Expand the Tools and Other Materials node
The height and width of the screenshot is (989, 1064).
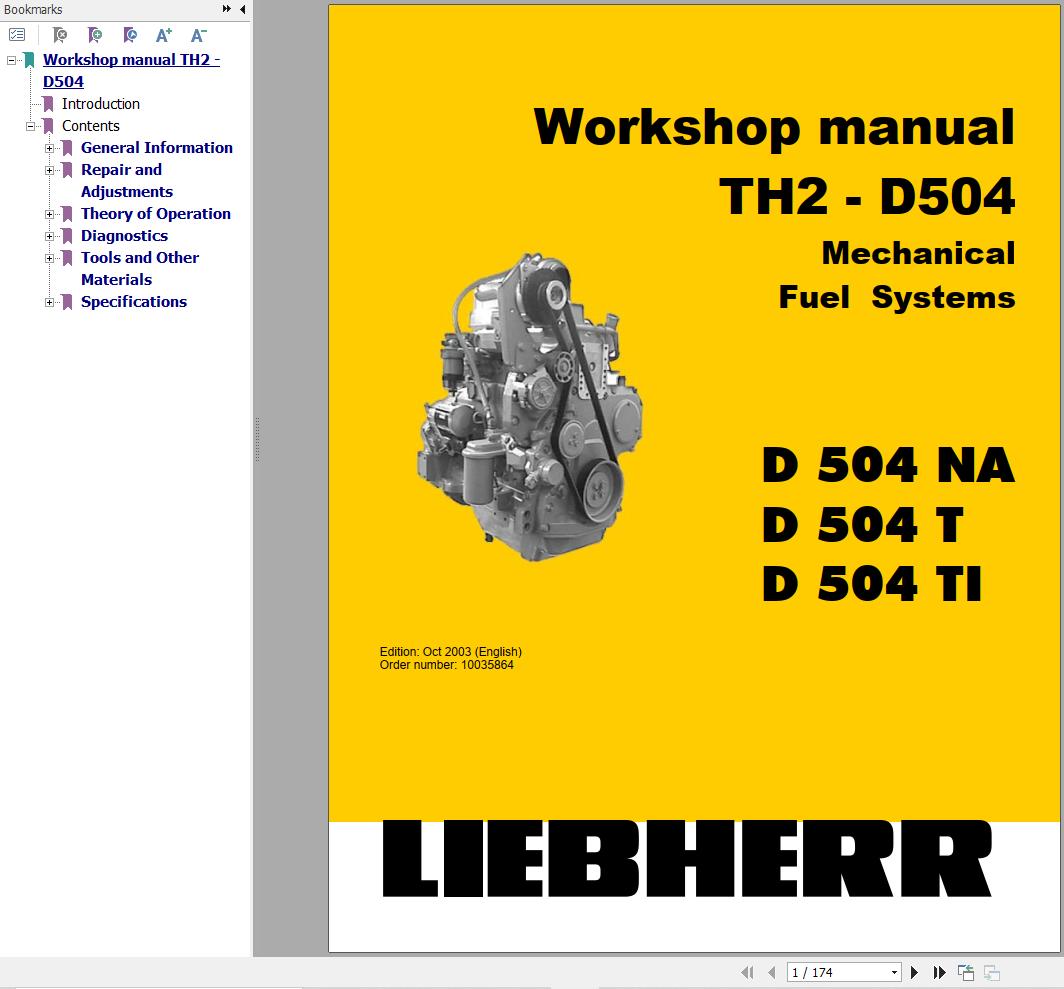click(50, 259)
